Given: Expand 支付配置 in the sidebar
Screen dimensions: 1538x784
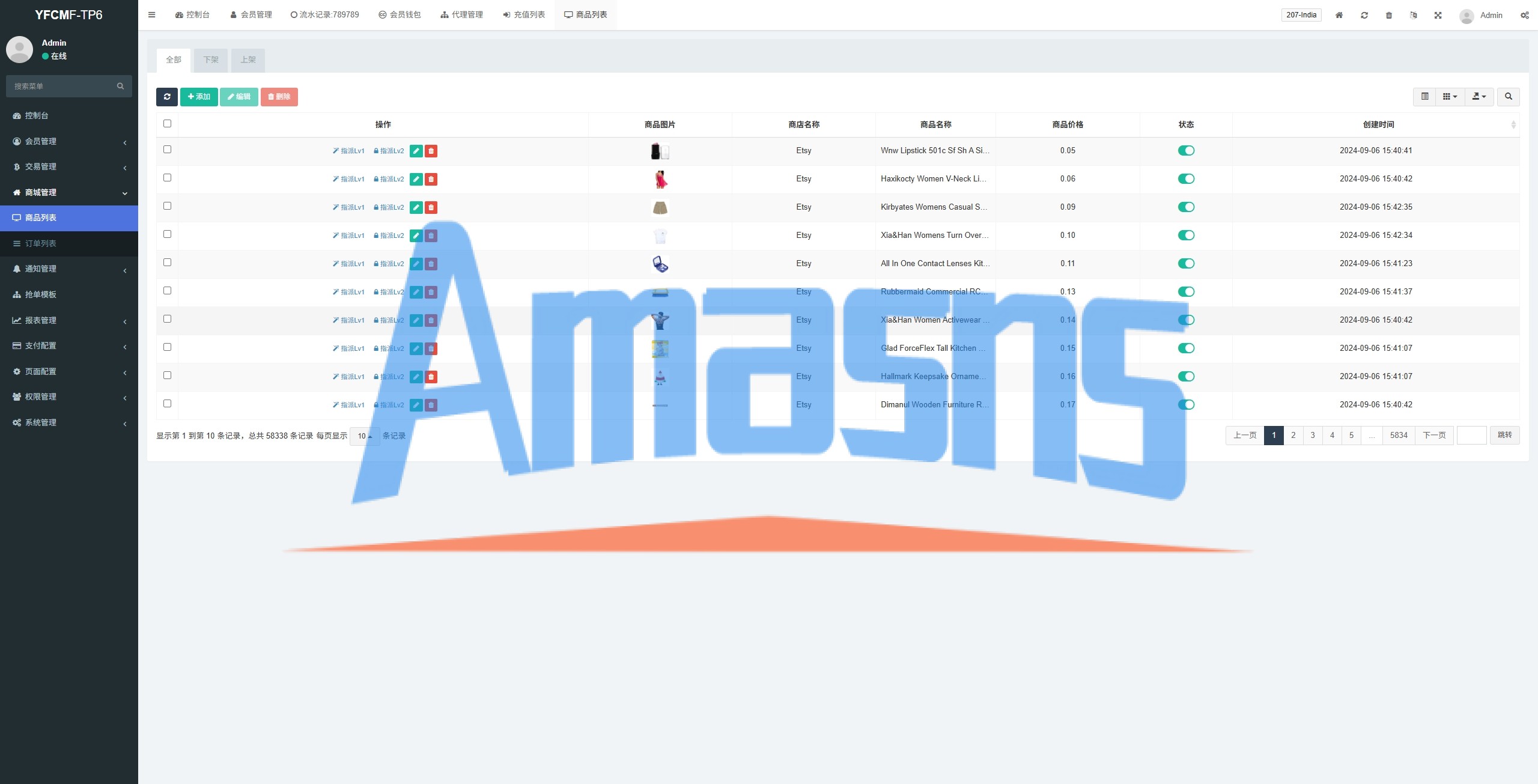Looking at the screenshot, I should pyautogui.click(x=69, y=345).
